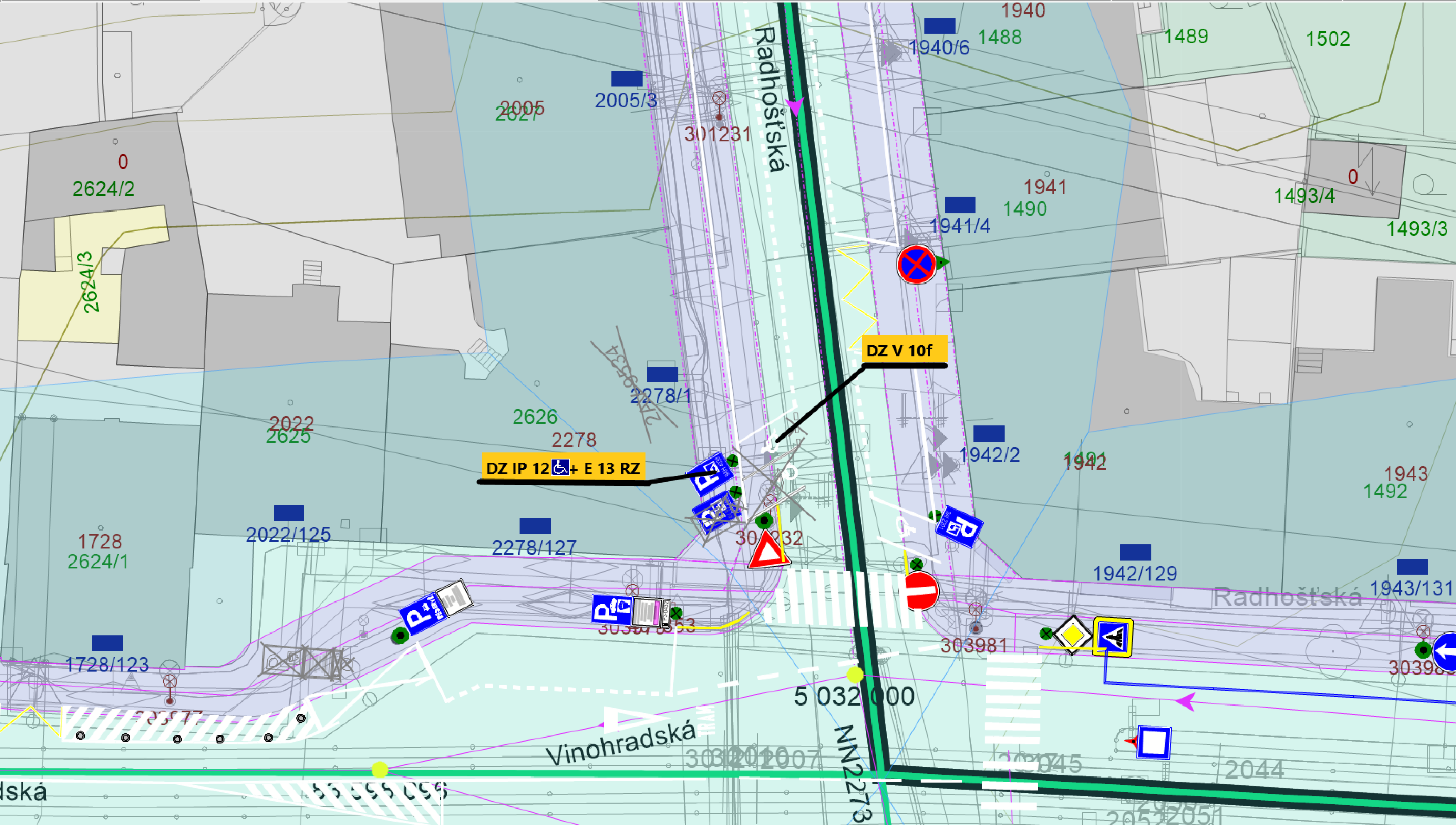Click the red number '303981'
The height and width of the screenshot is (825, 1456).
[974, 645]
